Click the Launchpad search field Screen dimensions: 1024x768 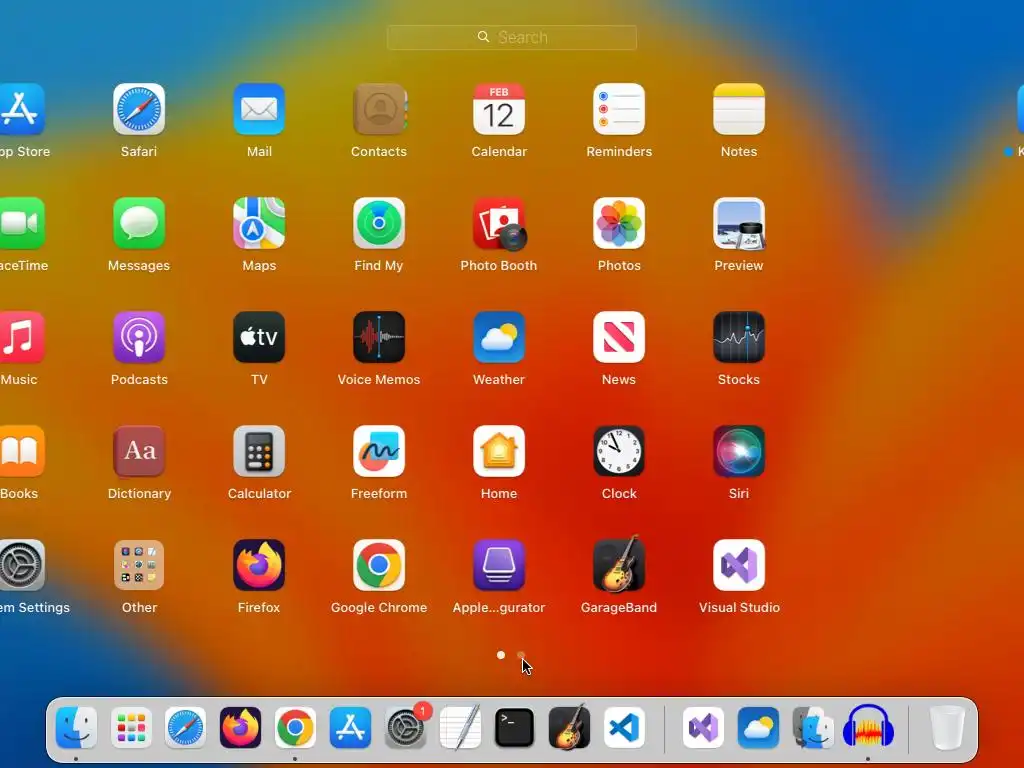pos(511,37)
